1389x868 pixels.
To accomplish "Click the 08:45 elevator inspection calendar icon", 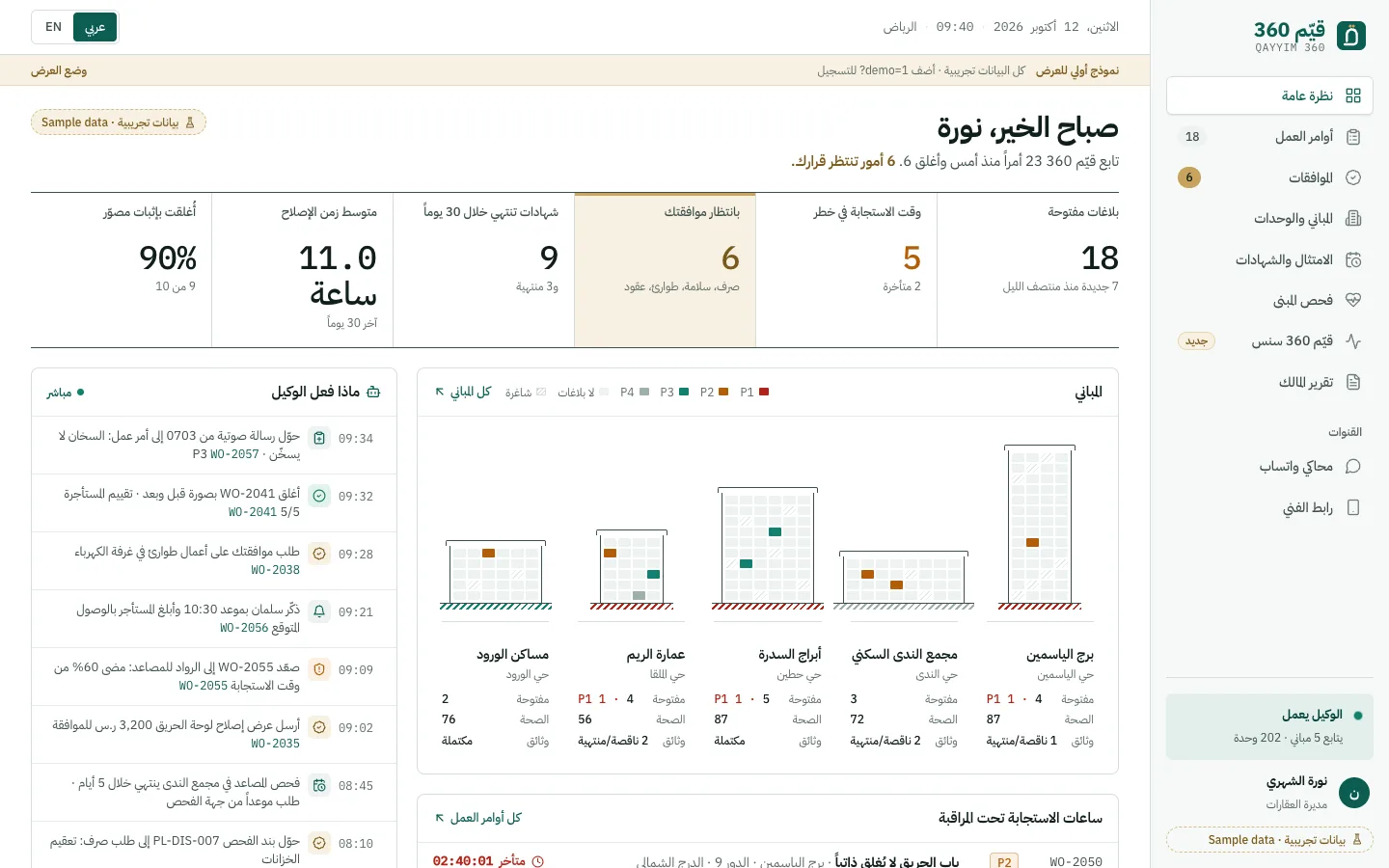I will pos(319,785).
